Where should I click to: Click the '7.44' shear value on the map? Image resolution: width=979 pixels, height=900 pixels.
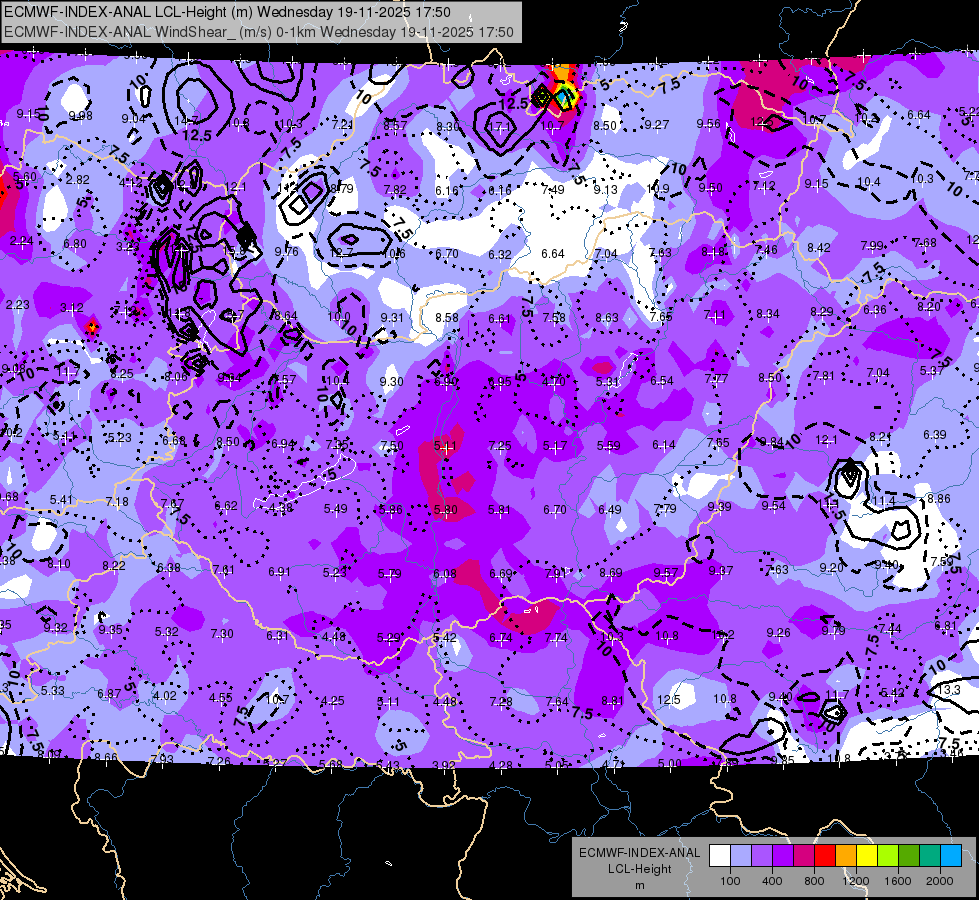point(890,628)
